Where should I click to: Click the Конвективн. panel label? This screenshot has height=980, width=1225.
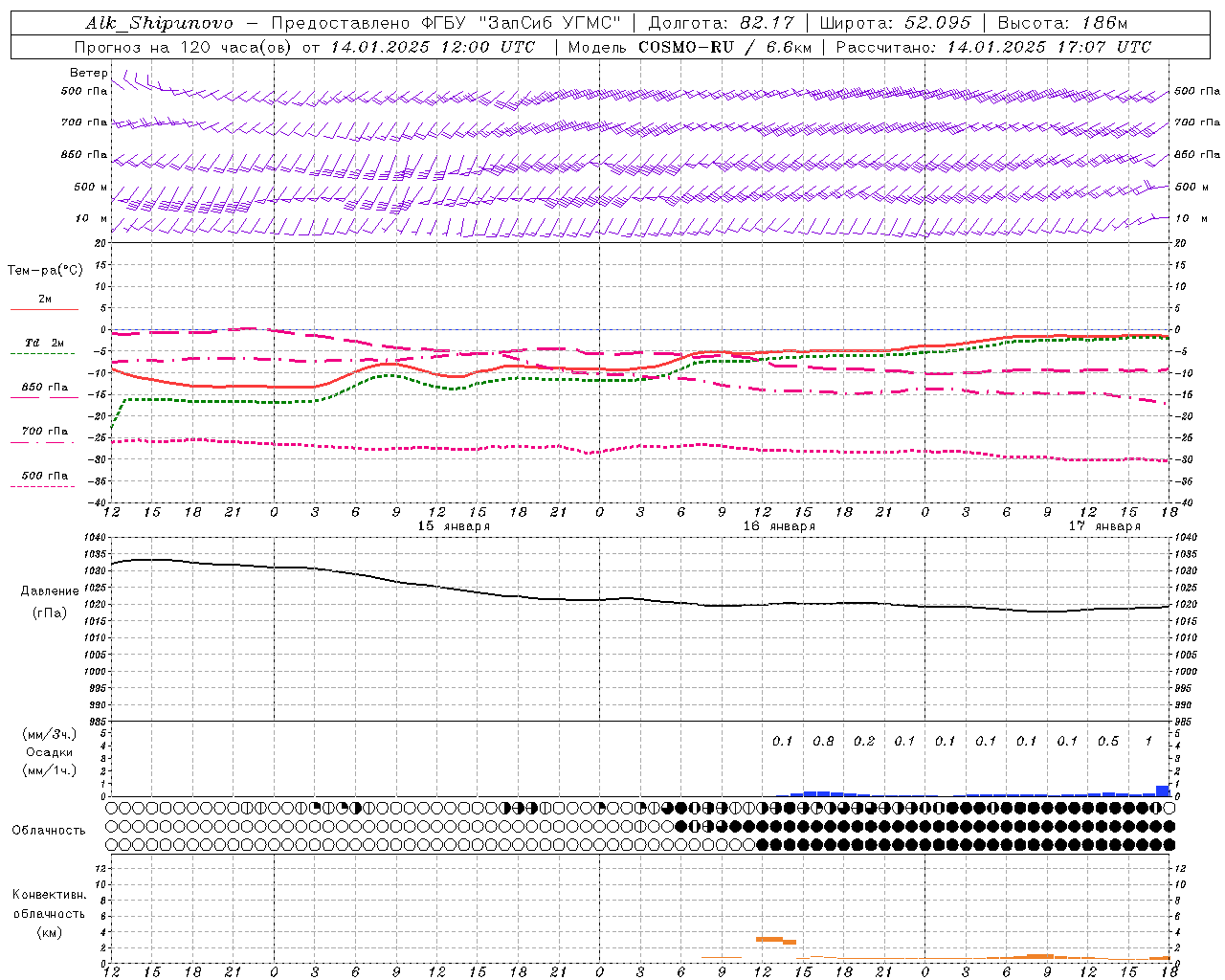point(50,895)
